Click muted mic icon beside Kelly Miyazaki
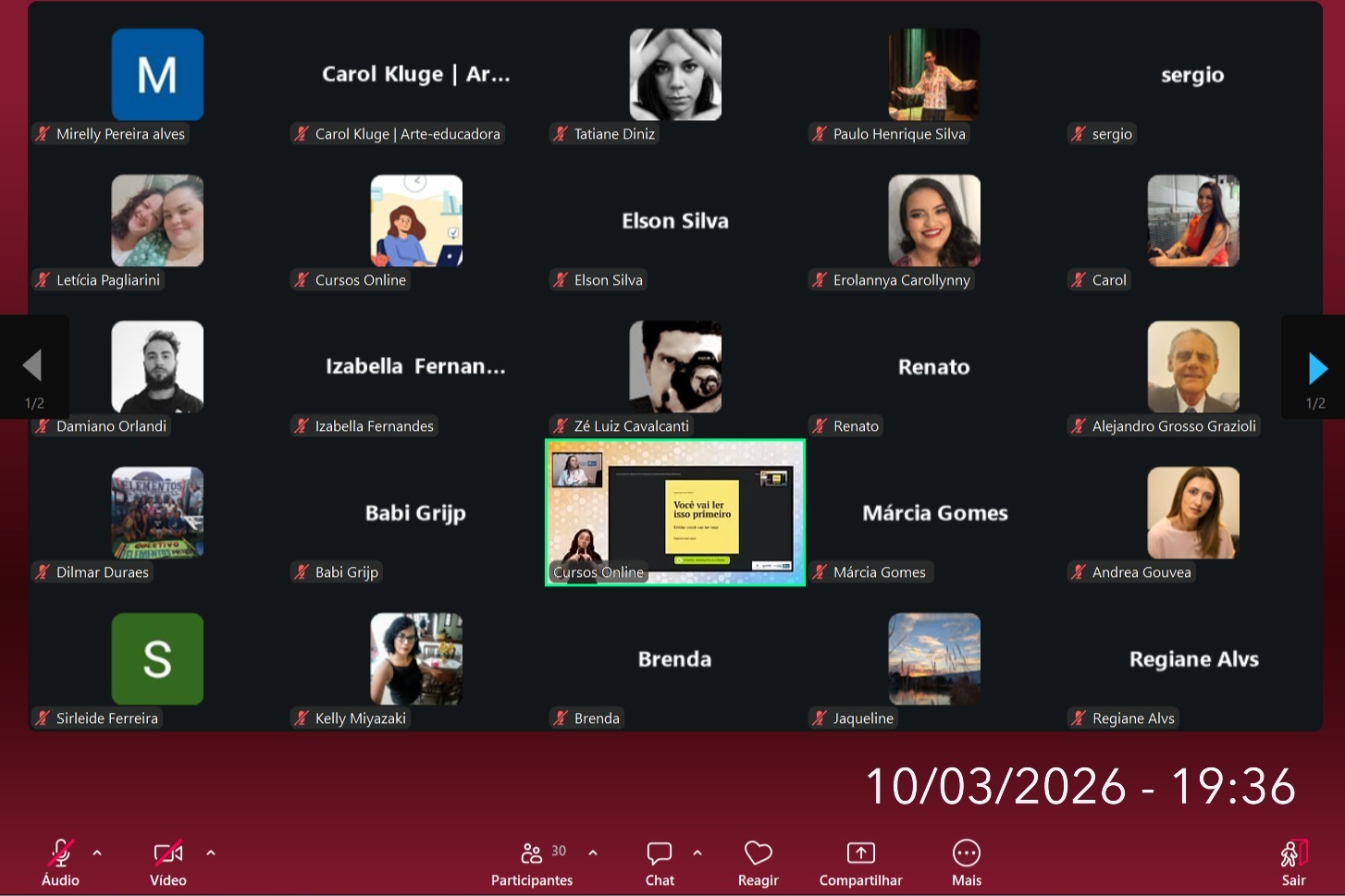 pos(302,718)
